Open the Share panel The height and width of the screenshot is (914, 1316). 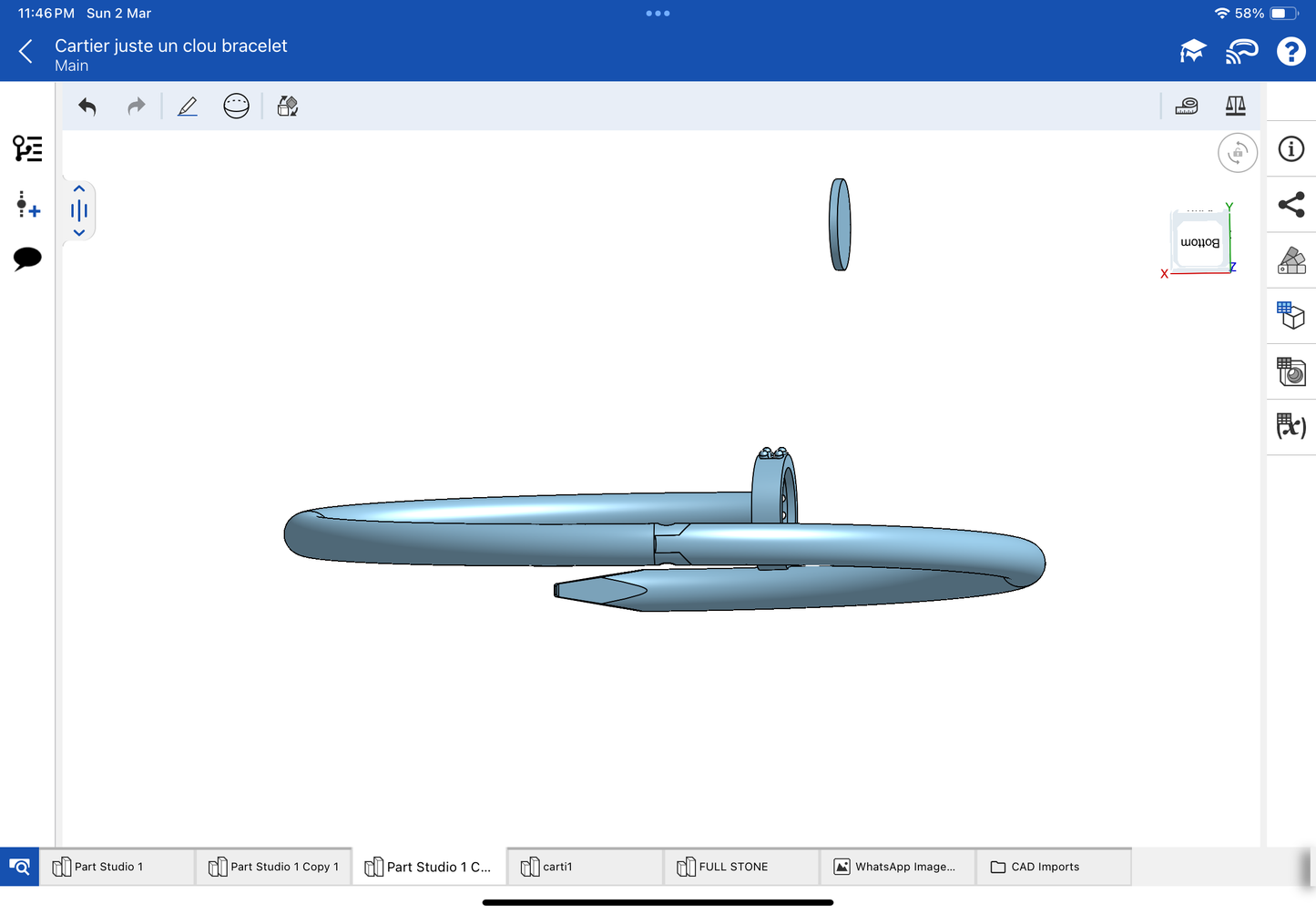tap(1290, 205)
